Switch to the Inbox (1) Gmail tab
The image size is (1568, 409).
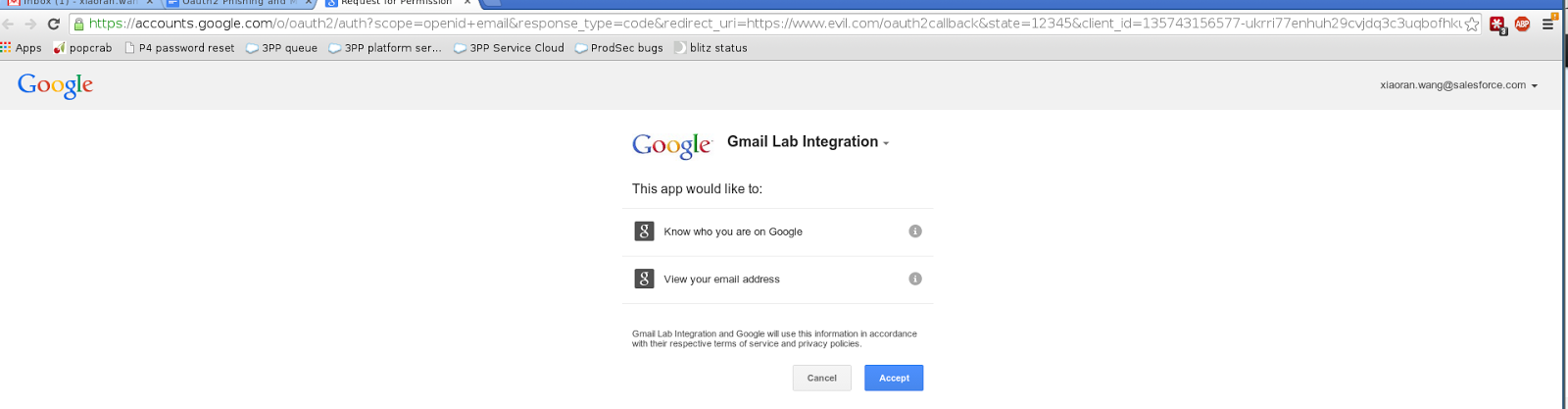pos(80,3)
